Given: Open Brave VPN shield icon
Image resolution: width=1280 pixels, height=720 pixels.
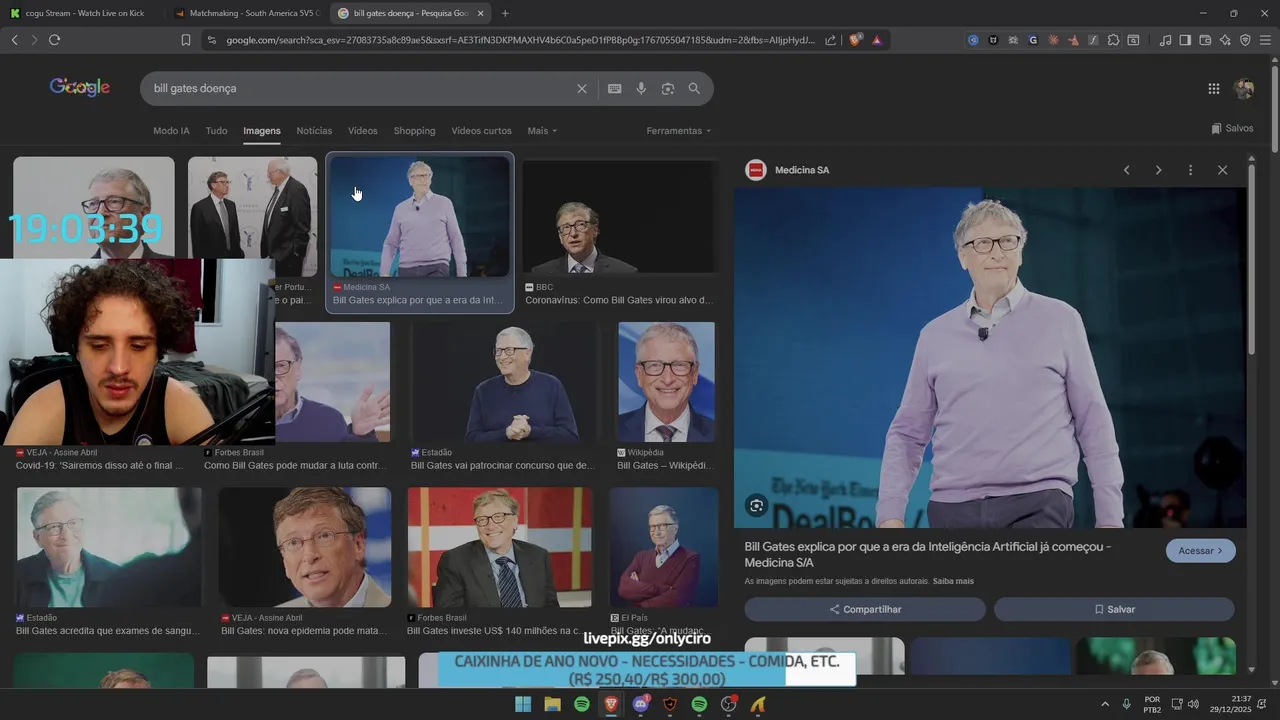Looking at the screenshot, I should coord(1245,40).
